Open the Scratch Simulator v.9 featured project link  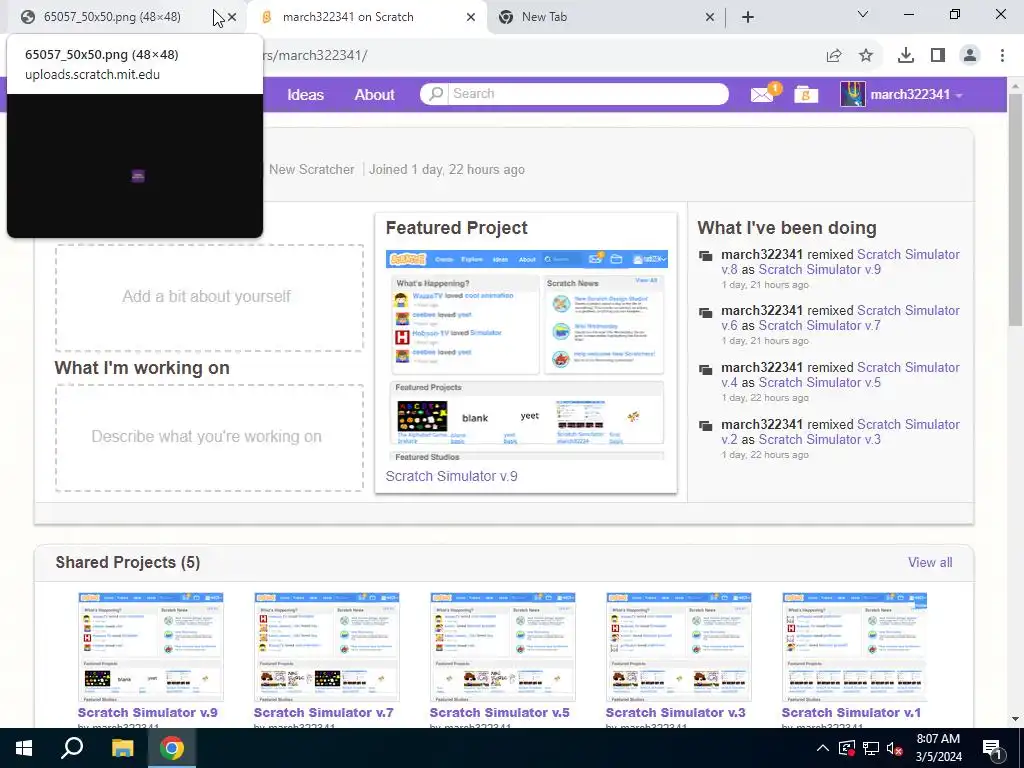pos(451,476)
